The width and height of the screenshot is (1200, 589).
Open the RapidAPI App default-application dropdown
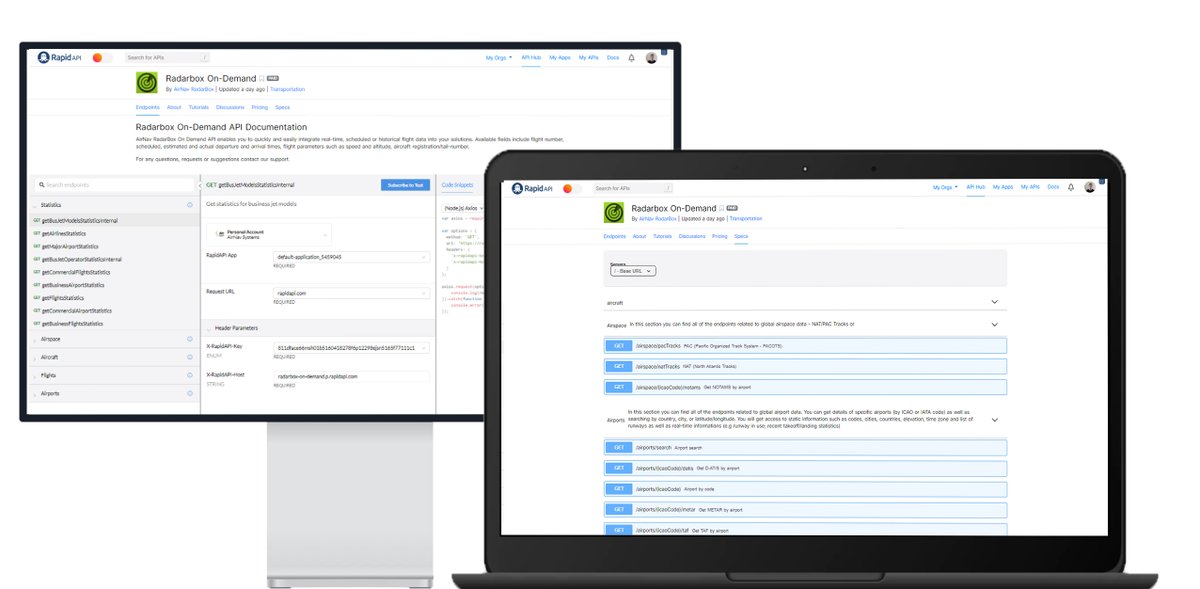tap(351, 257)
